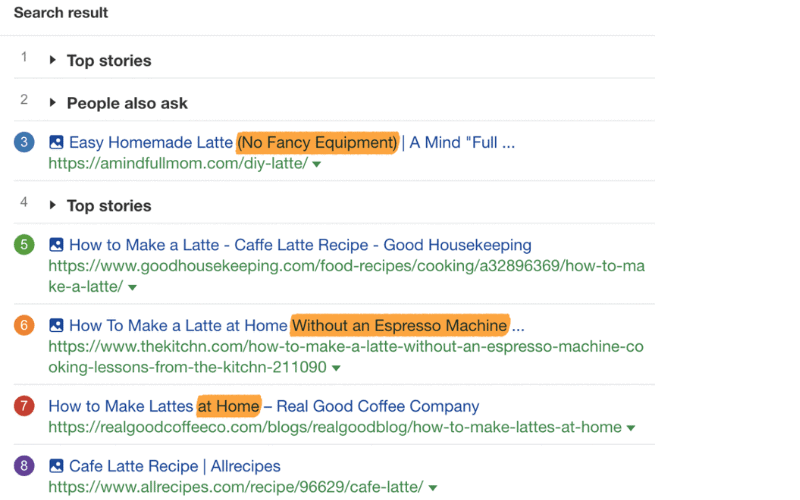The width and height of the screenshot is (800, 500).
Task: Select orange position badge number 6
Action: click(x=24, y=325)
